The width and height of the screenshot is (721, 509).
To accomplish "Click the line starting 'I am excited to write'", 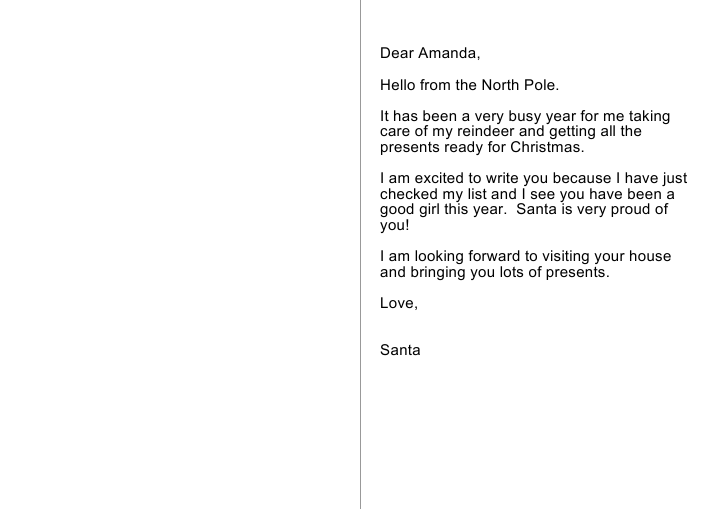I will [533, 178].
